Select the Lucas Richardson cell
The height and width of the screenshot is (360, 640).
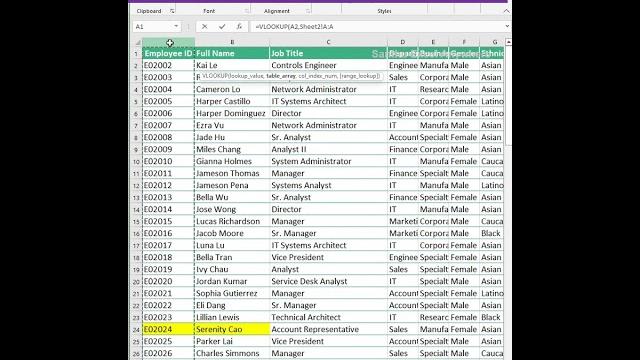[x=232, y=221]
